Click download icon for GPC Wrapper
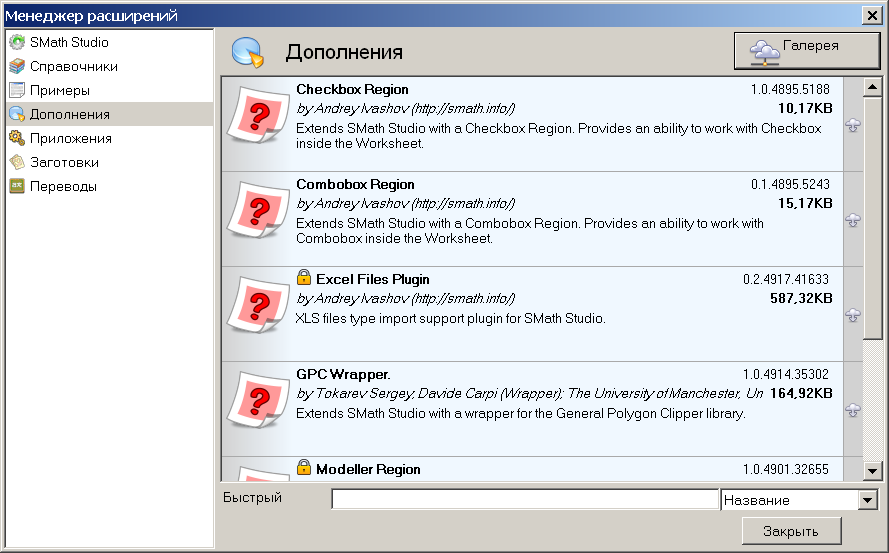Viewport: 889px width, 553px height. point(853,410)
